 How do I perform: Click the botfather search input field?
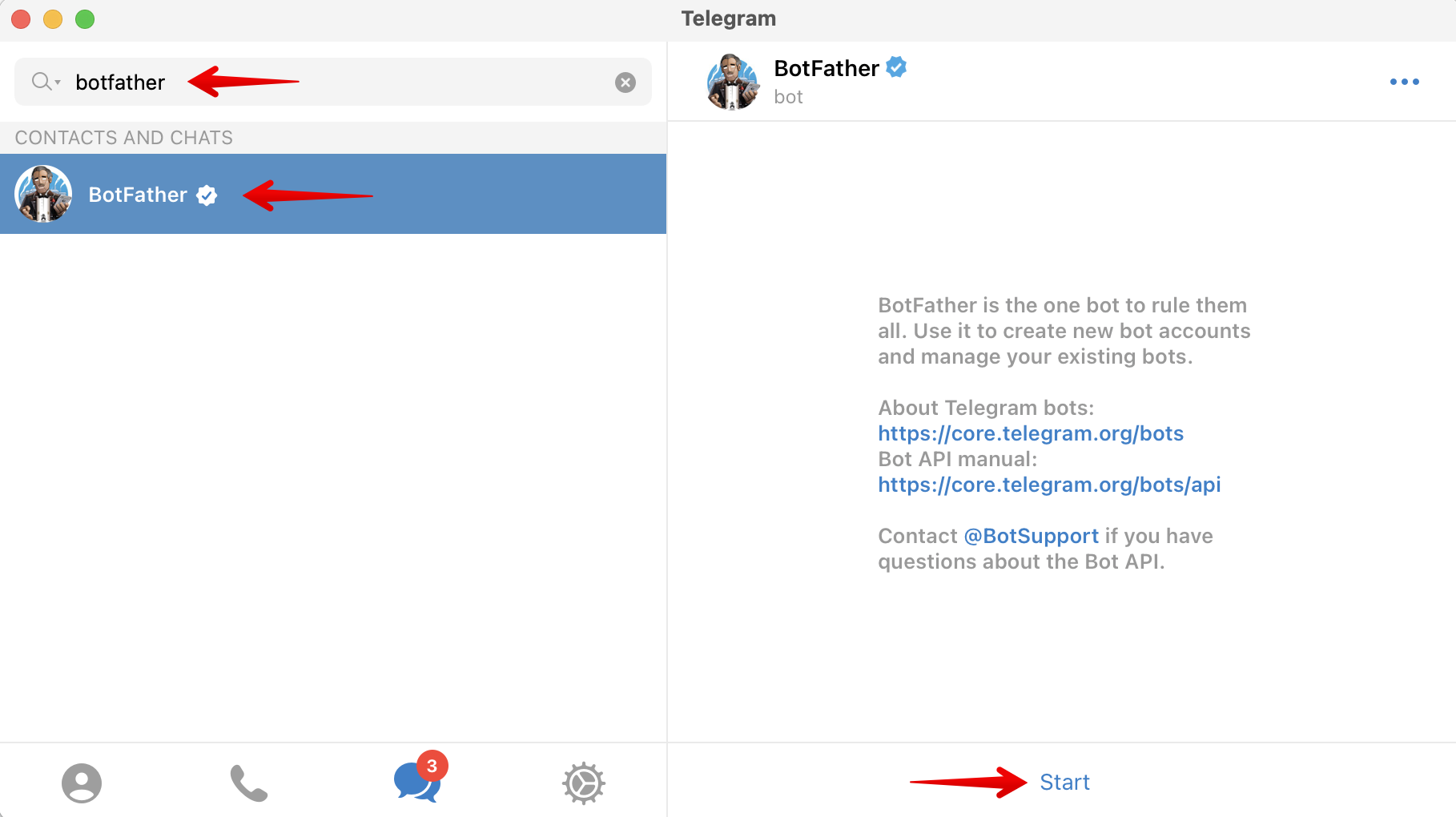coord(333,82)
